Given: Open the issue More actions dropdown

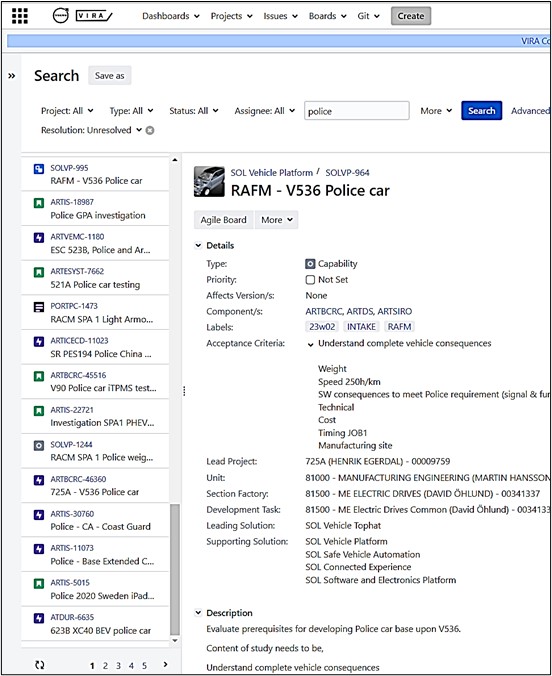Looking at the screenshot, I should (276, 220).
